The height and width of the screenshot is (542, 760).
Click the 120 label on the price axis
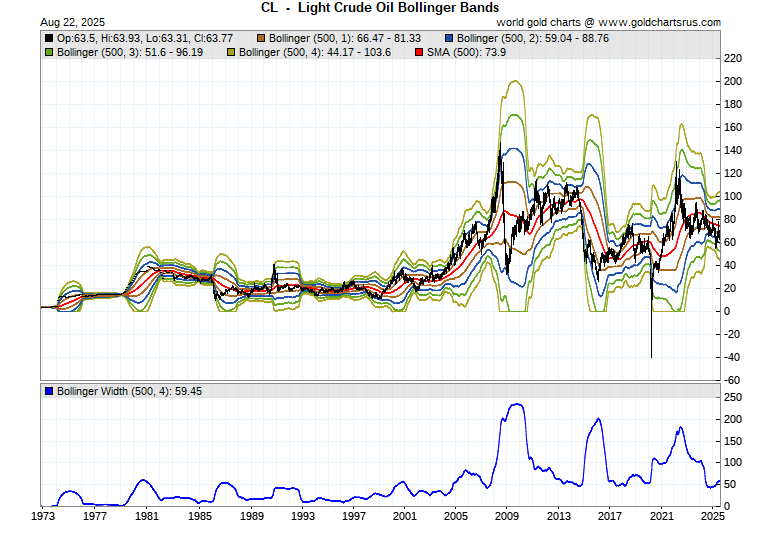click(732, 173)
